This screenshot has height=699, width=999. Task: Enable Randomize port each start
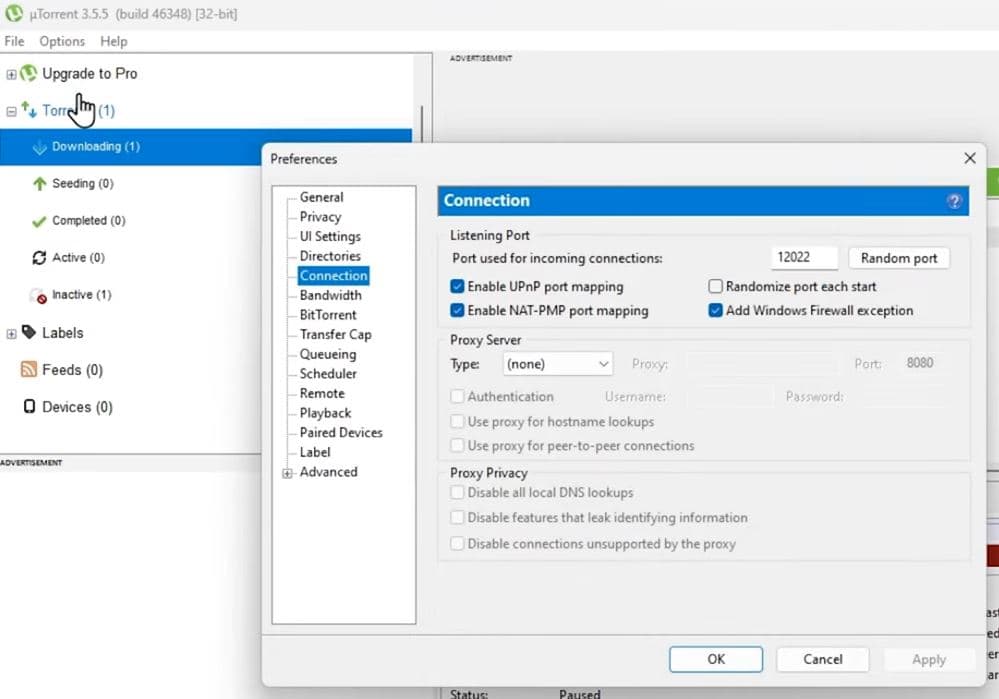pyautogui.click(x=716, y=286)
